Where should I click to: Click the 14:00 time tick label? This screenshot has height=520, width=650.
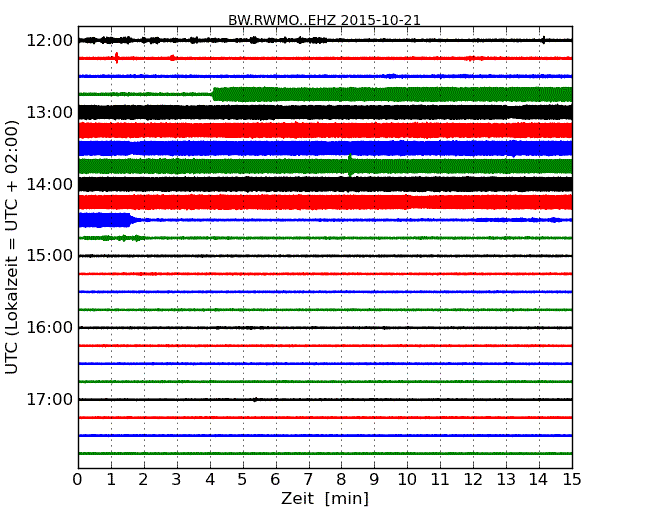click(x=50, y=184)
